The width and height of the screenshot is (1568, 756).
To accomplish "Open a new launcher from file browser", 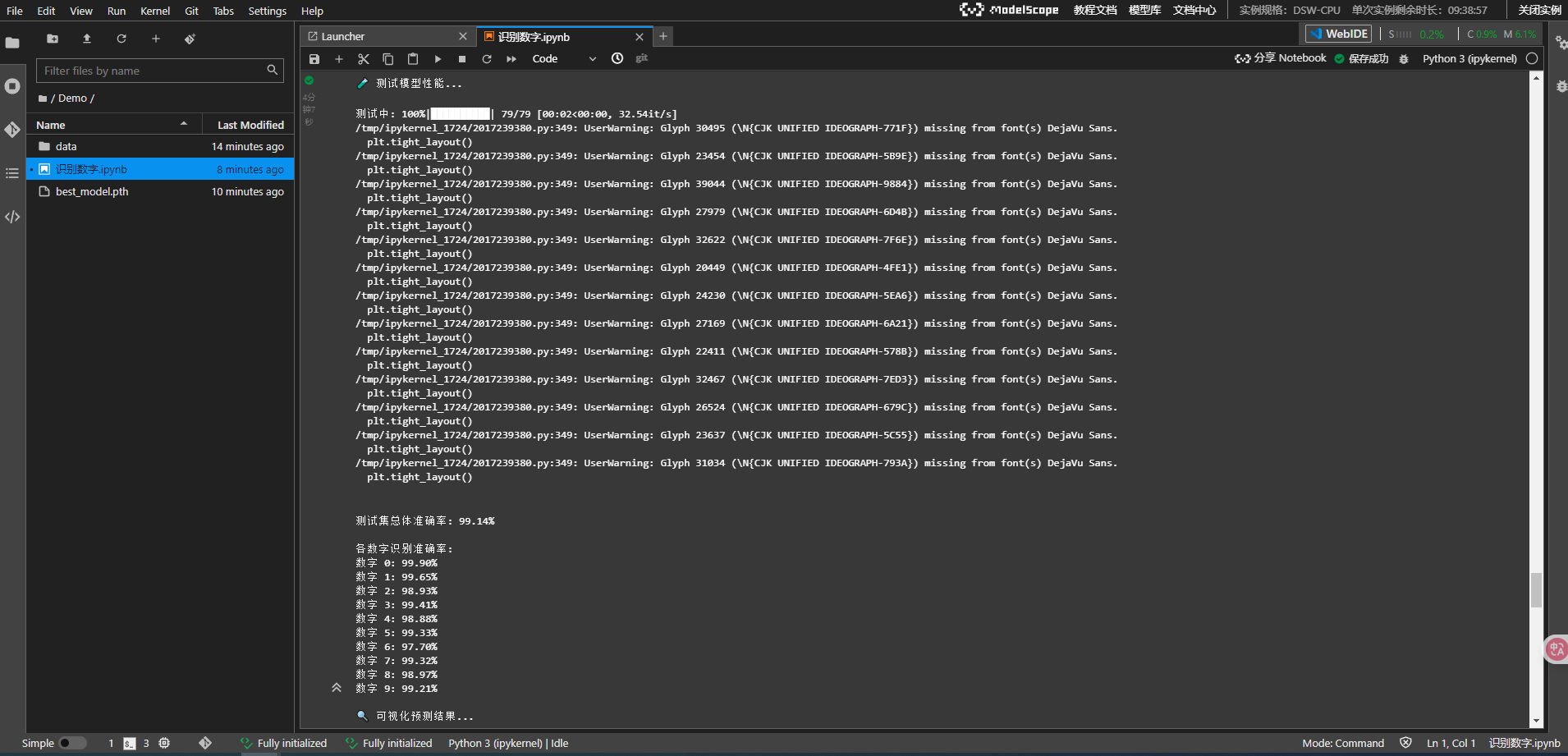I will click(x=156, y=39).
